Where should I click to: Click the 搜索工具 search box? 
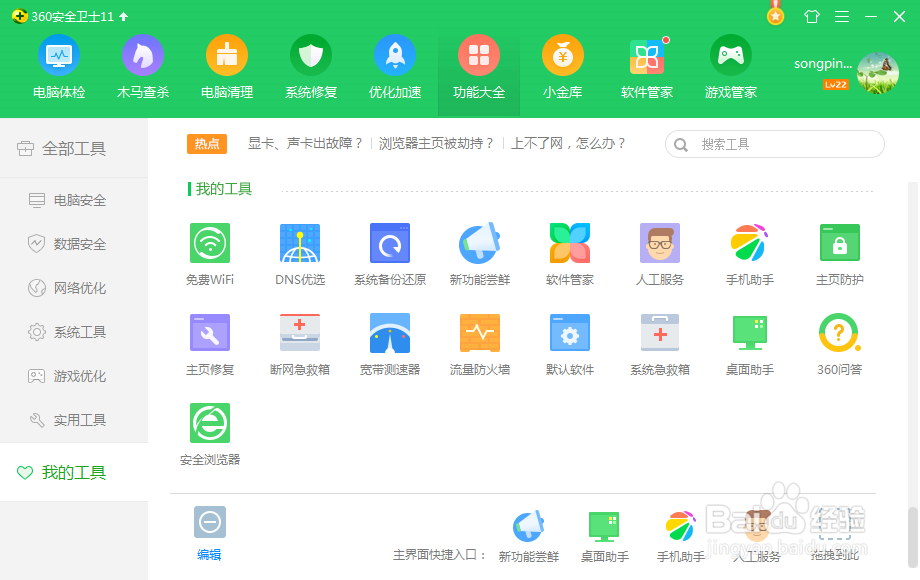pyautogui.click(x=775, y=144)
